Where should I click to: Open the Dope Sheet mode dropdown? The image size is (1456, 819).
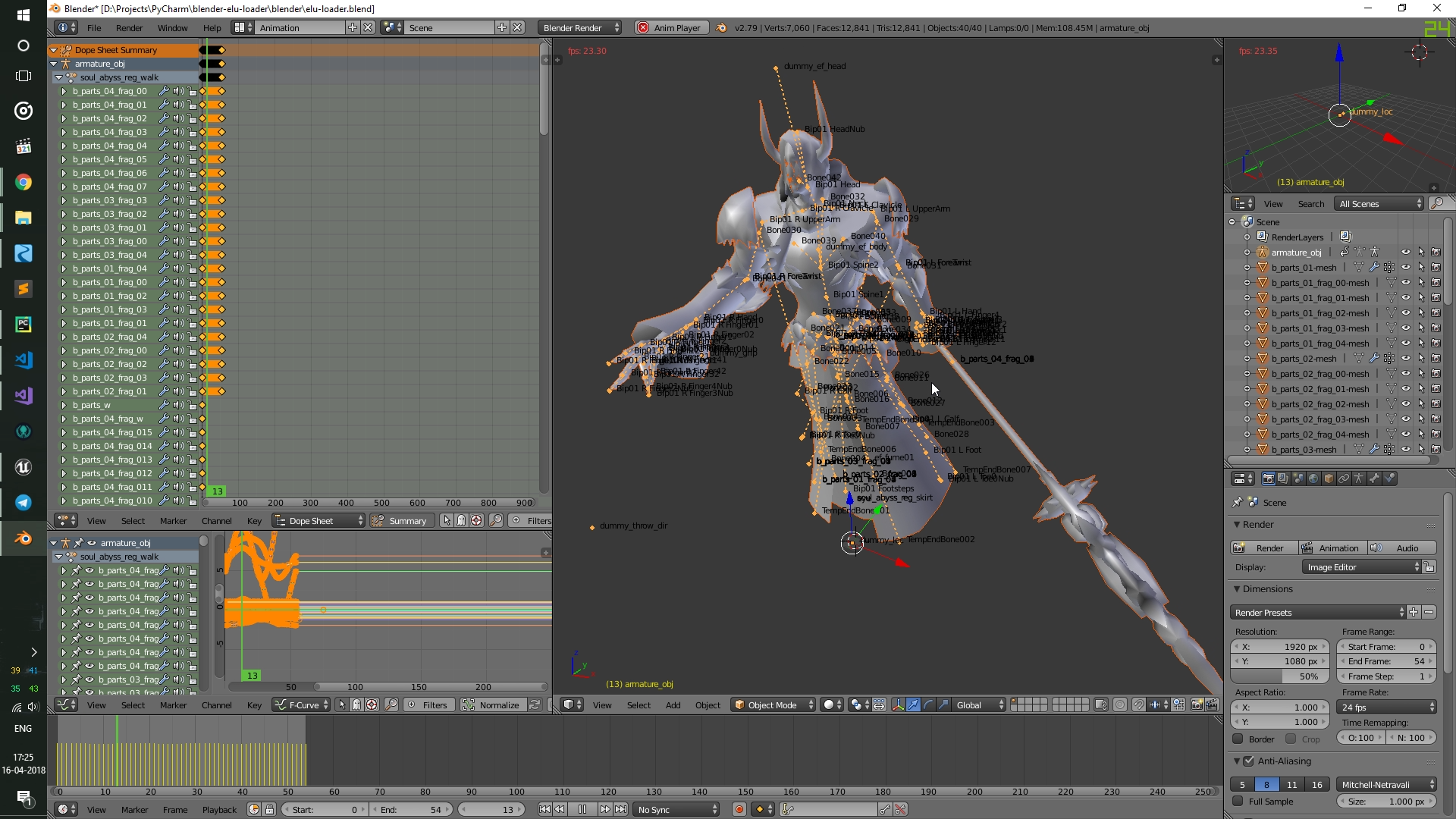pos(319,520)
